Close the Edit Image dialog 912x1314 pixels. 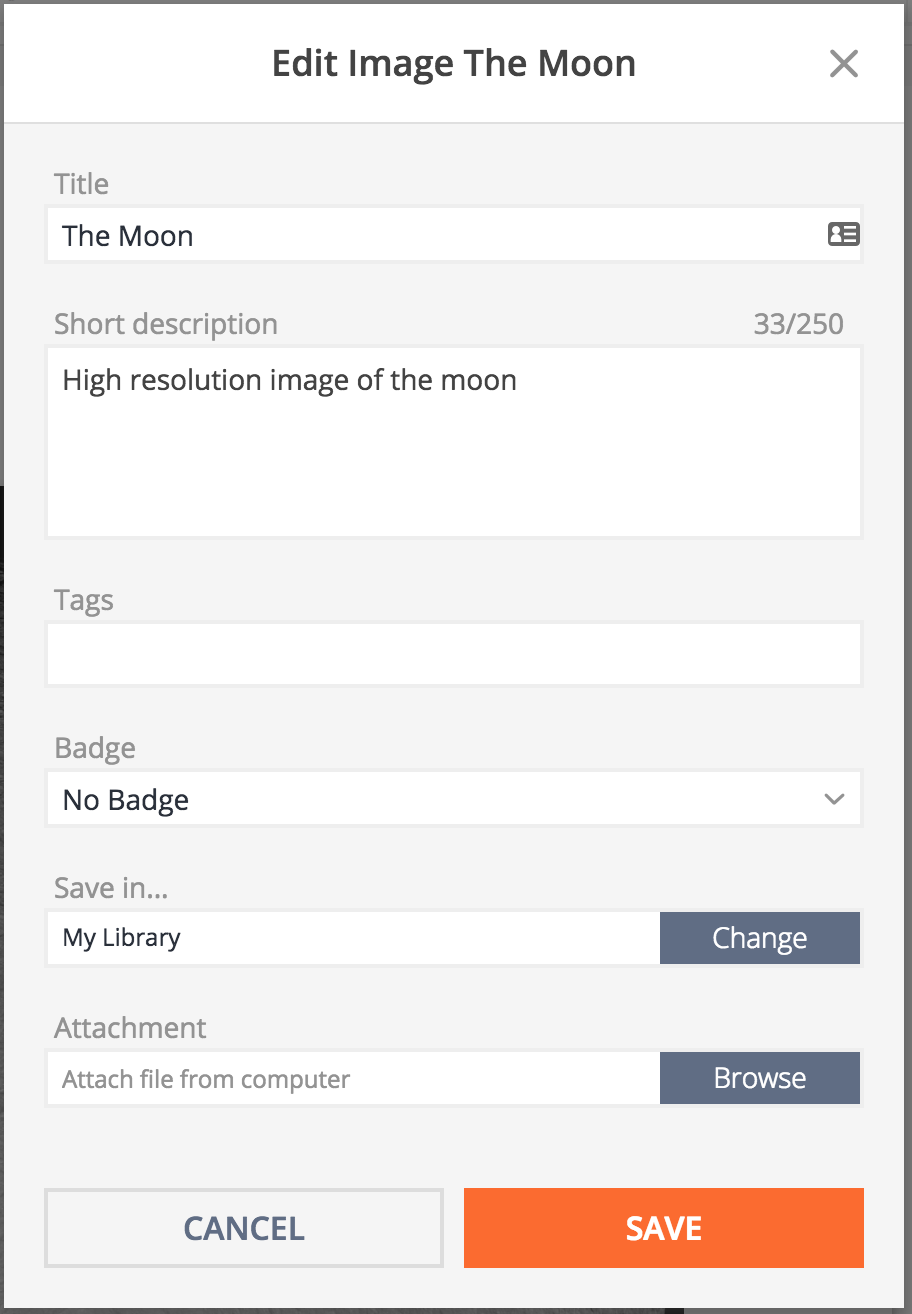tap(844, 64)
